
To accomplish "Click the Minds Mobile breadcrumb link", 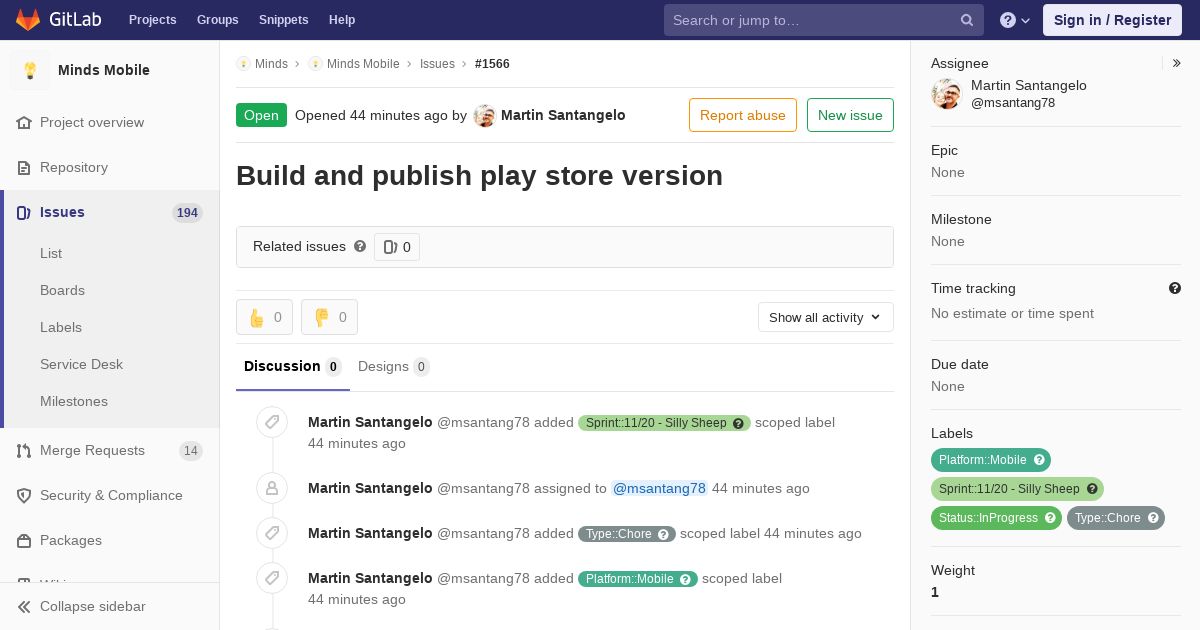I will pyautogui.click(x=363, y=64).
